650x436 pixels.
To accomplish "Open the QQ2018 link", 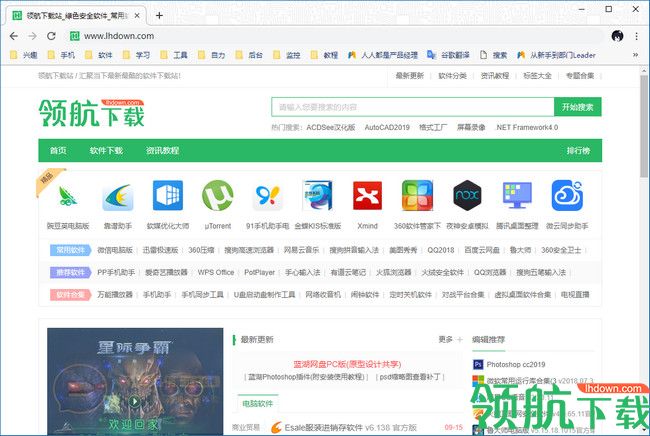I will coord(441,250).
